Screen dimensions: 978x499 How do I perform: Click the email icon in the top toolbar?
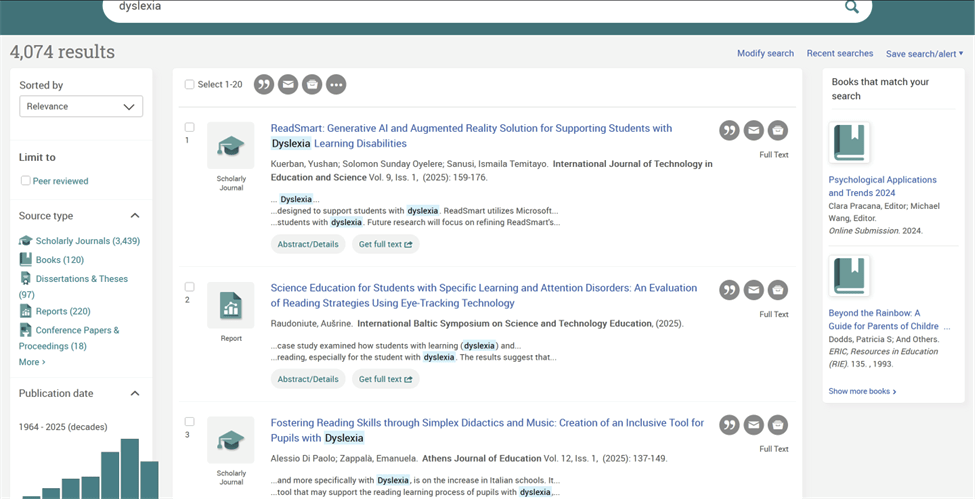tap(288, 85)
